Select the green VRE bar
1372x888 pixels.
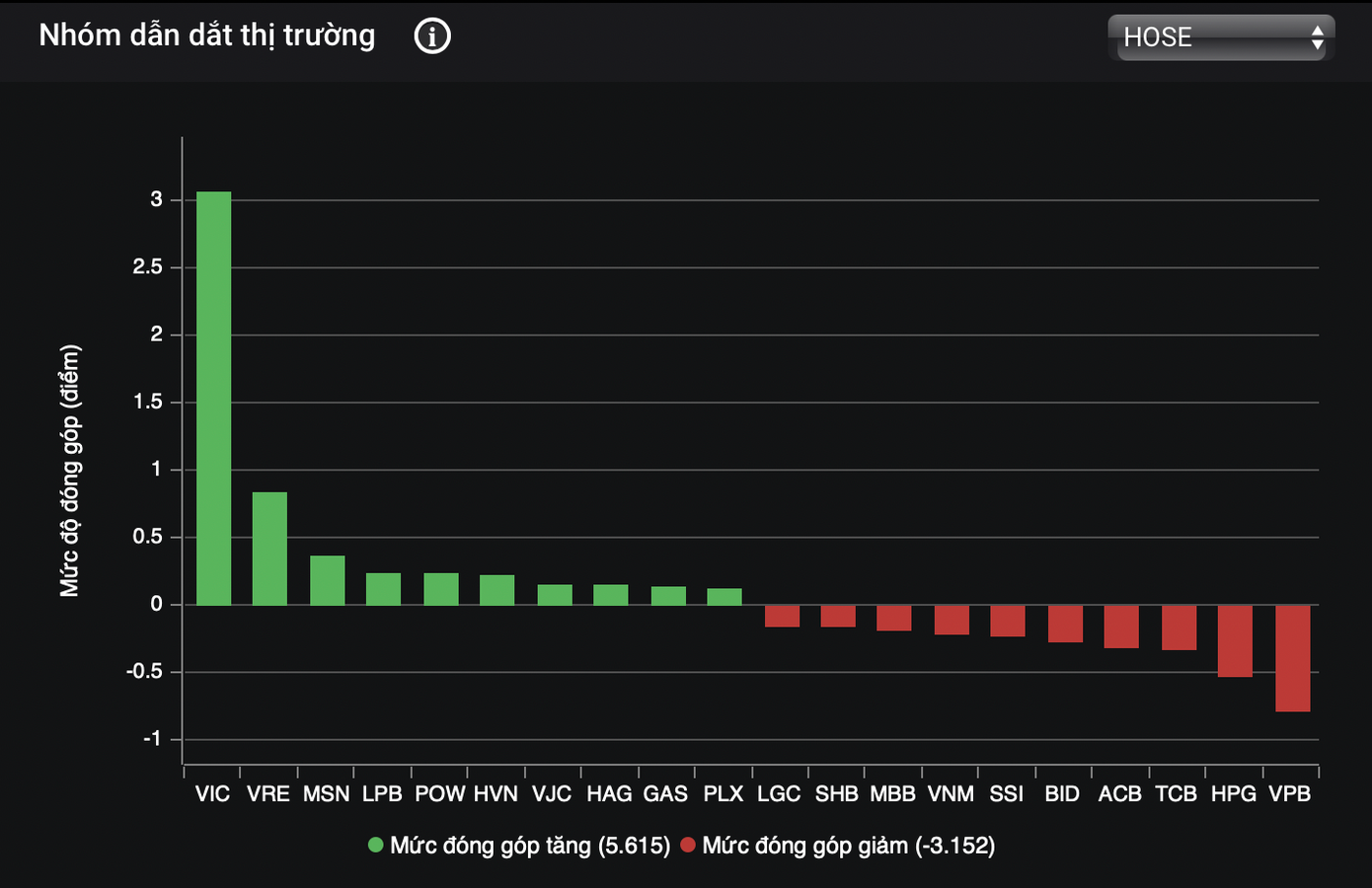[269, 549]
